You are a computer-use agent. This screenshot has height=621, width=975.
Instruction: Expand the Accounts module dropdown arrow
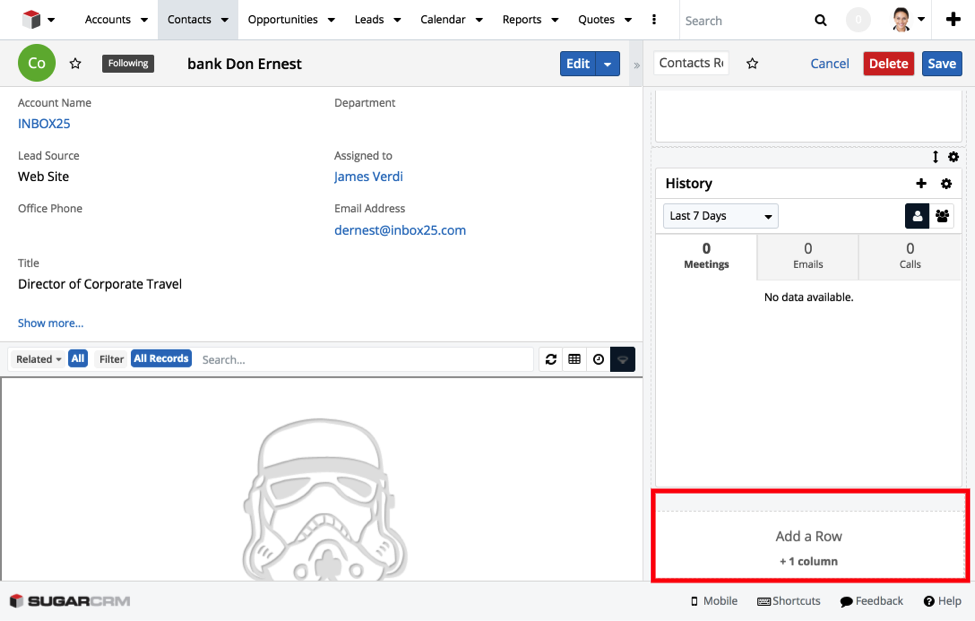click(x=144, y=20)
